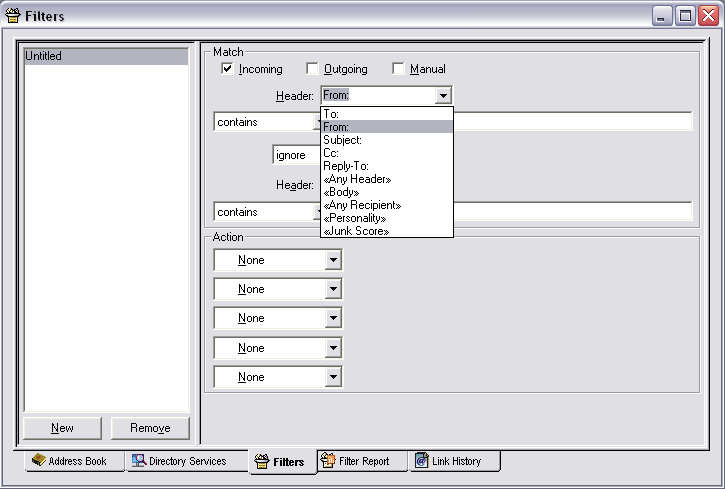The width and height of the screenshot is (725, 489).
Task: Click the New filter button
Action: click(x=62, y=428)
